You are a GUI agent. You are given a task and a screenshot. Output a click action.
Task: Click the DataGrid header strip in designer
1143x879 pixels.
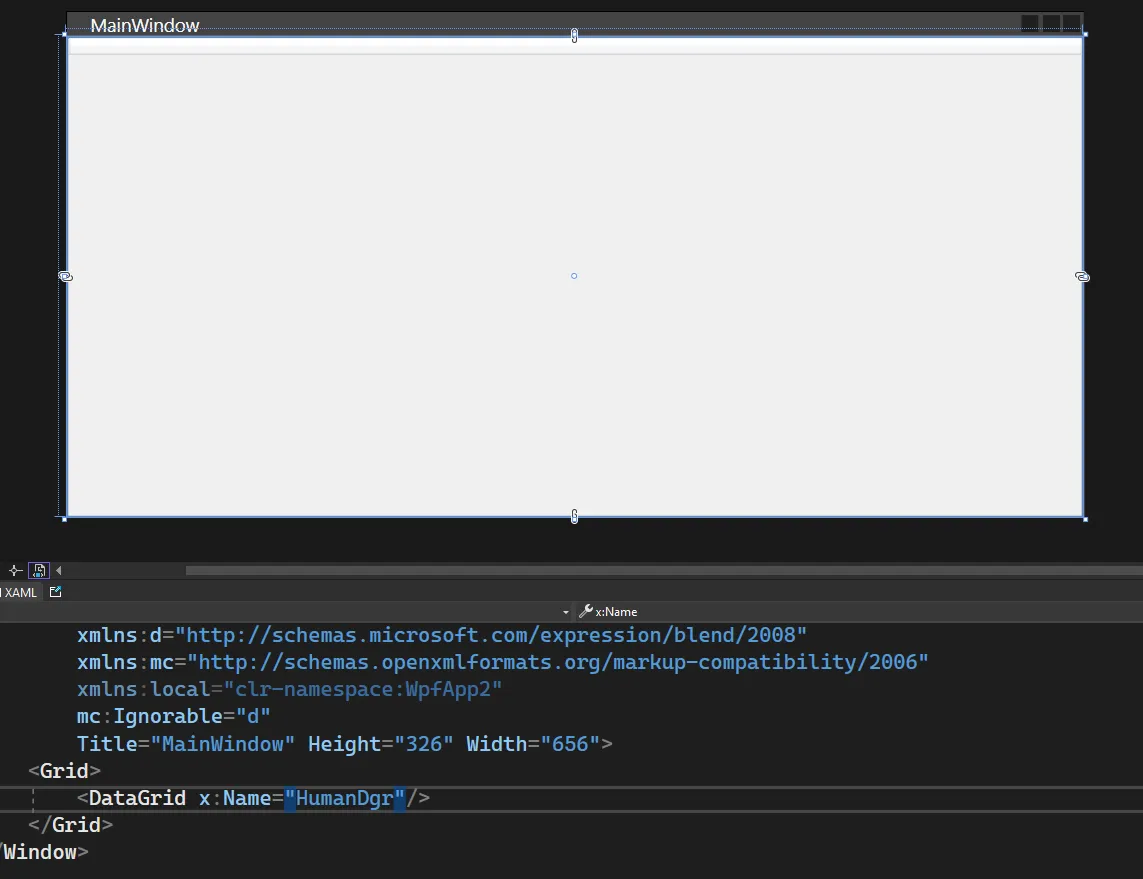click(574, 46)
